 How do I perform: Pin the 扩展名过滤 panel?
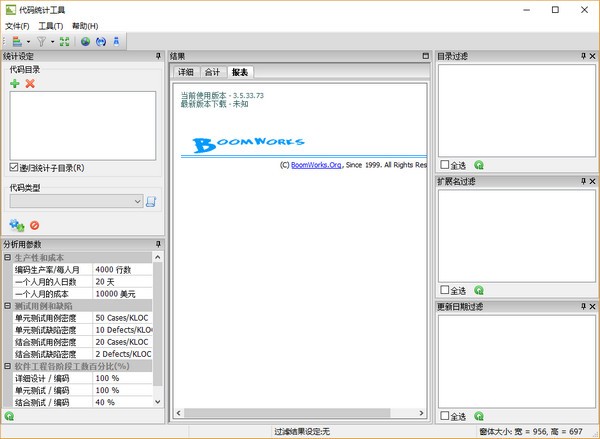point(584,181)
